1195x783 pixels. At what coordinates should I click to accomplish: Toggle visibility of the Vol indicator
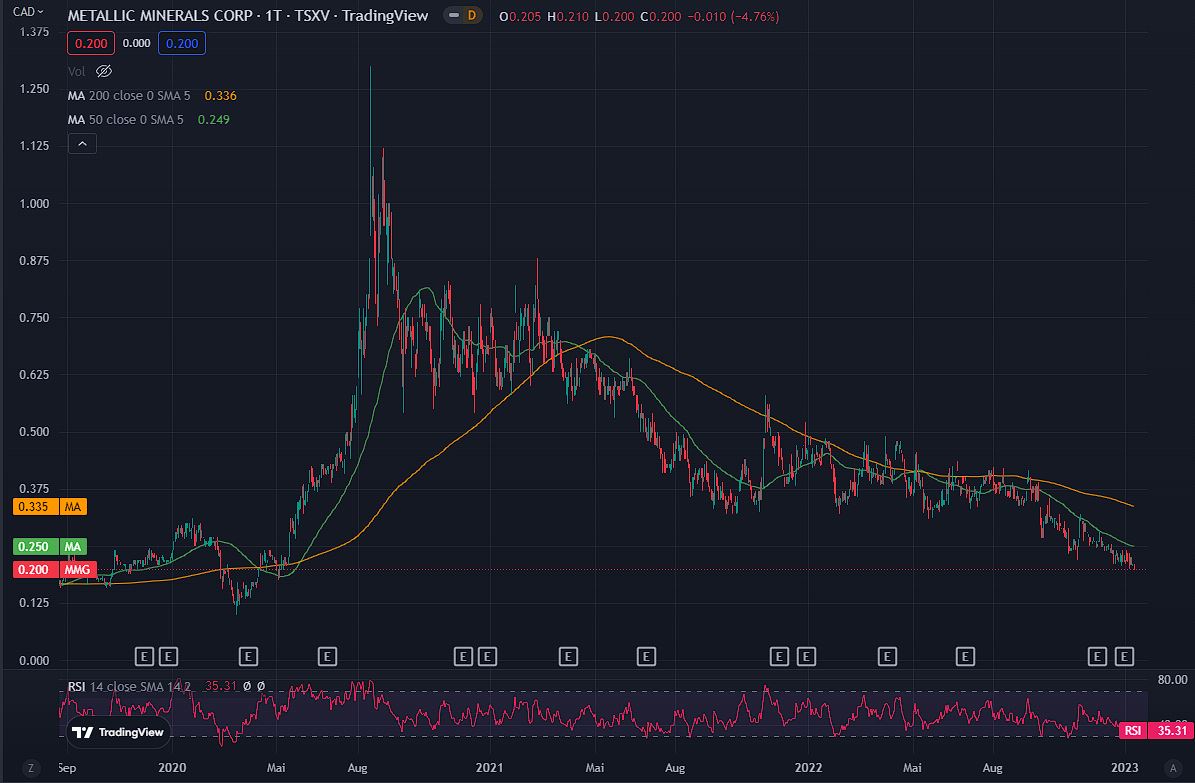click(x=104, y=71)
